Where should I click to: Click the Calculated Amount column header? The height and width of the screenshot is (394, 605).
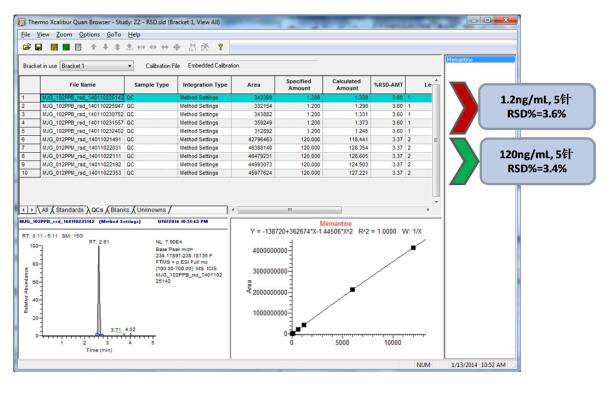click(x=346, y=85)
